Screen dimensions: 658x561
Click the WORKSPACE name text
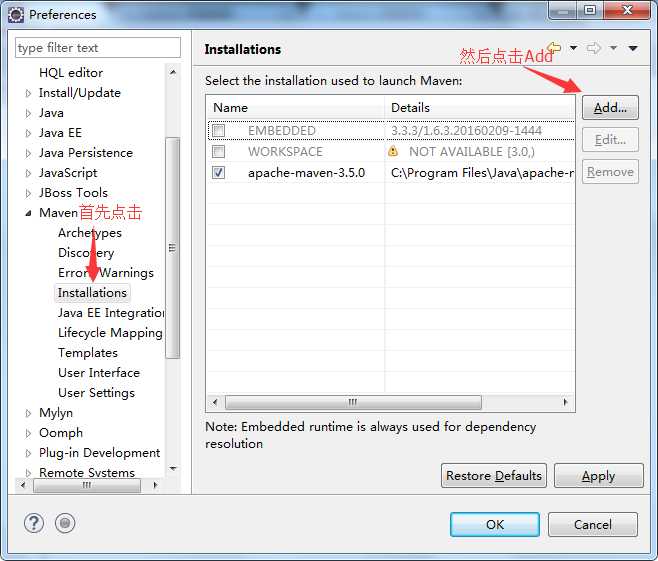point(285,151)
